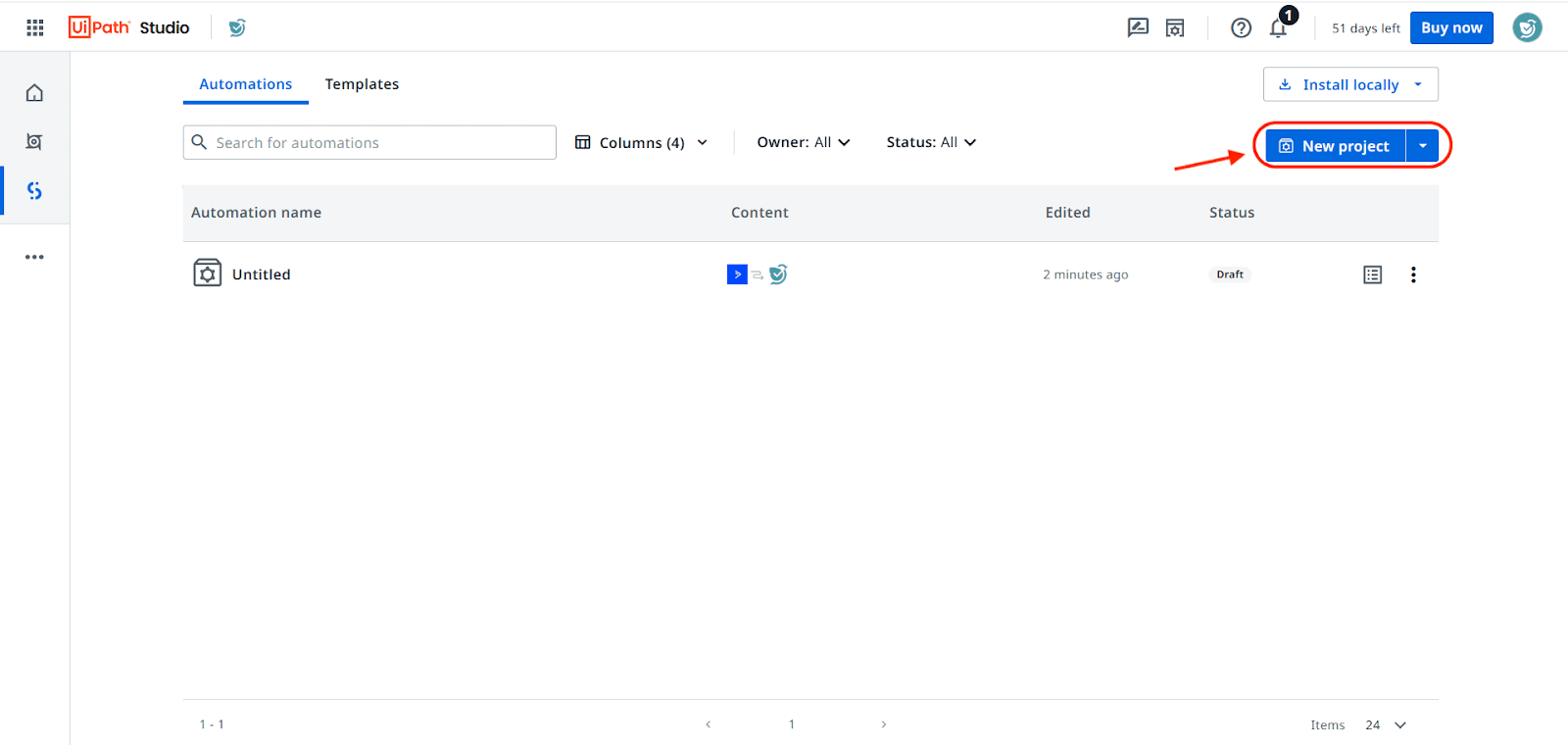Click the user avatar in top right
This screenshot has width=1568, height=745.
click(1526, 27)
